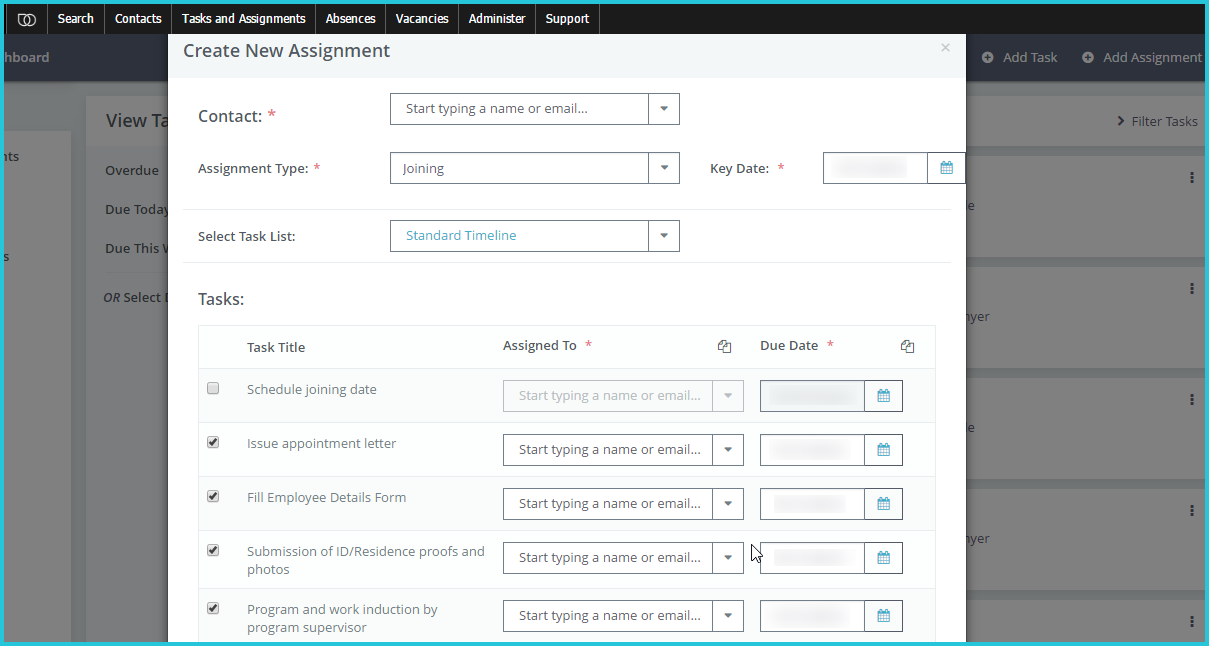Click the Joining assignment type field
The height and width of the screenshot is (646, 1209).
click(520, 168)
